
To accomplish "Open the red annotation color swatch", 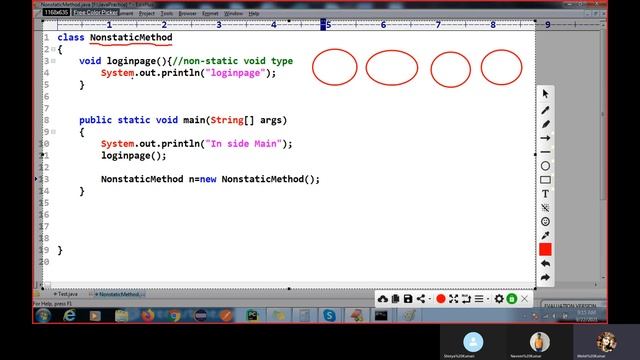I will 545,249.
